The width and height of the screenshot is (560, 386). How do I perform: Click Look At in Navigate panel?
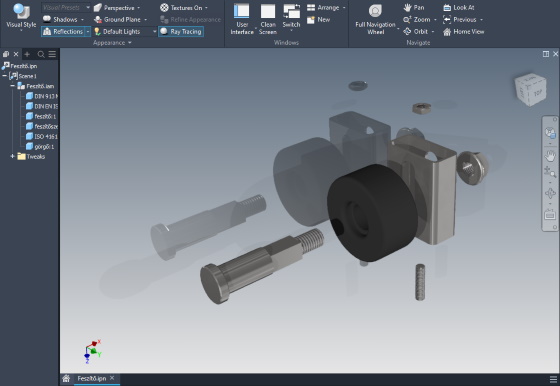[459, 7]
